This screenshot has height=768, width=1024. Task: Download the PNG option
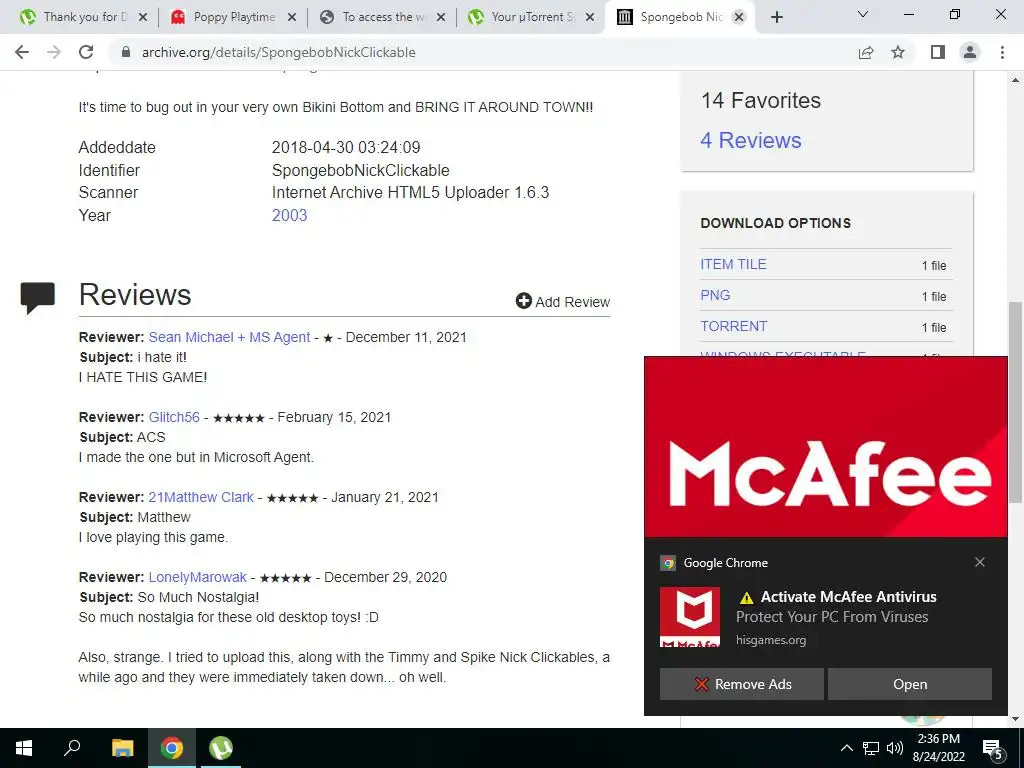pos(715,295)
